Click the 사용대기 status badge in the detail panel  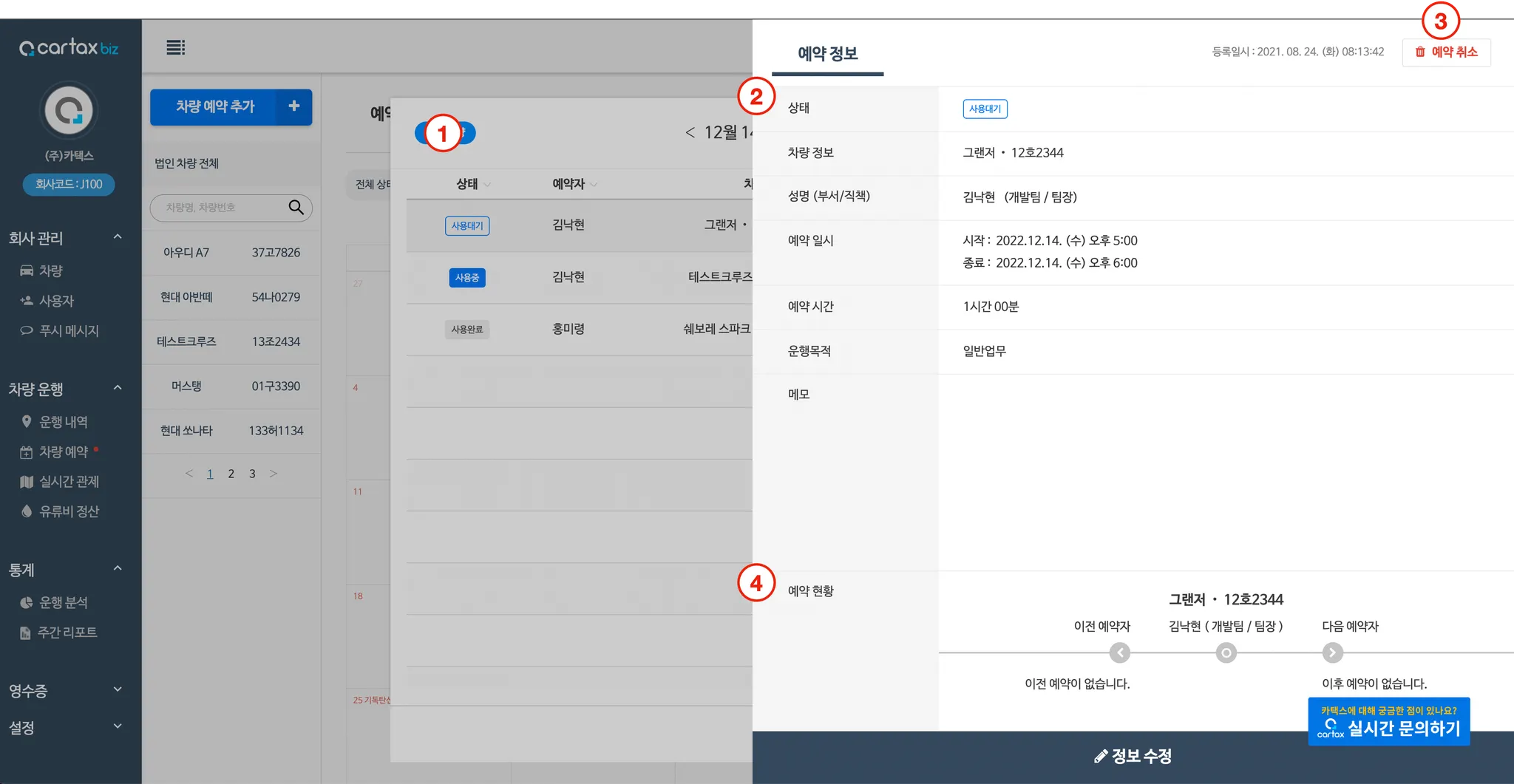click(x=985, y=109)
